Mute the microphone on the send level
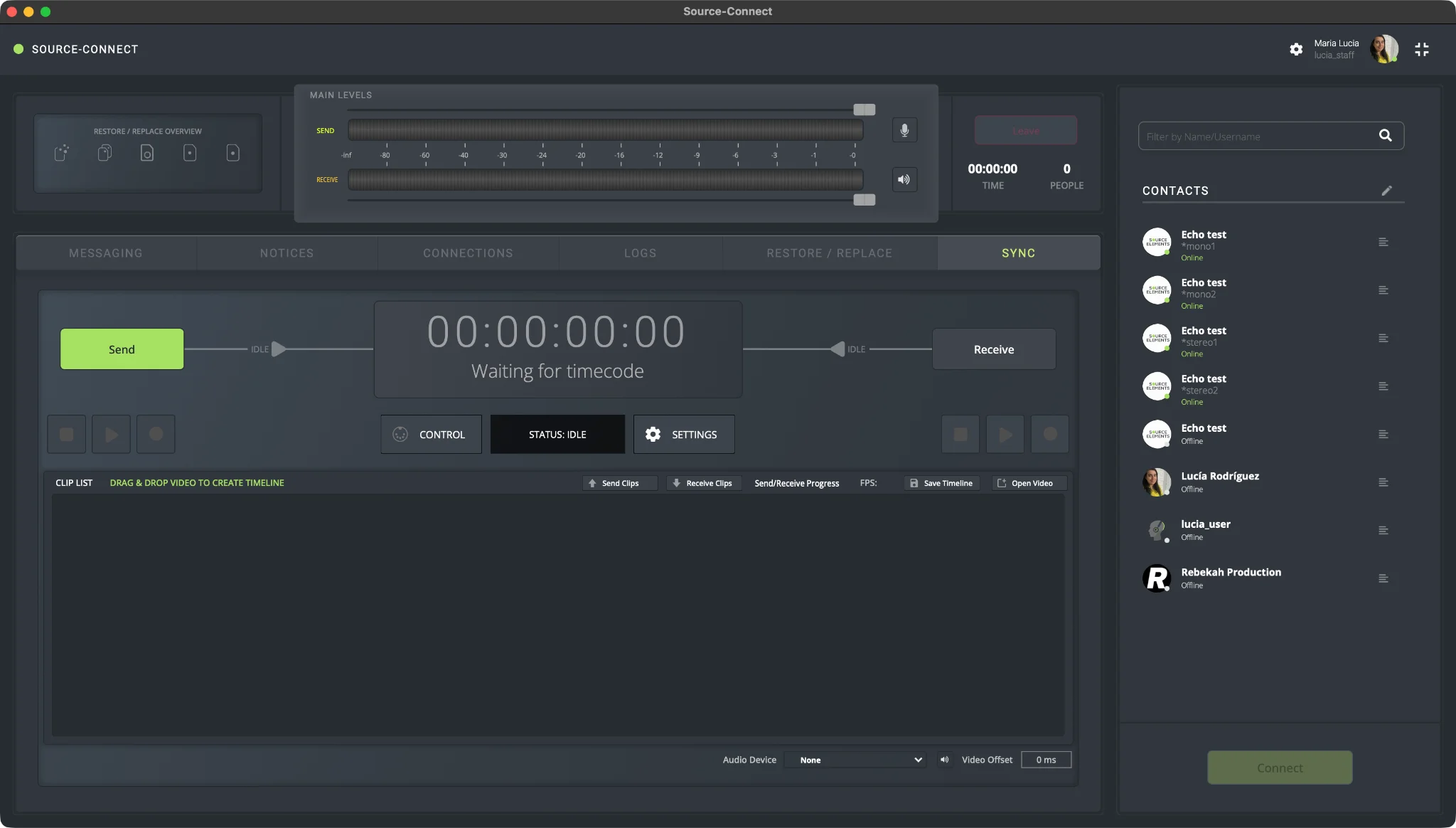This screenshot has width=1456, height=828. tap(904, 130)
